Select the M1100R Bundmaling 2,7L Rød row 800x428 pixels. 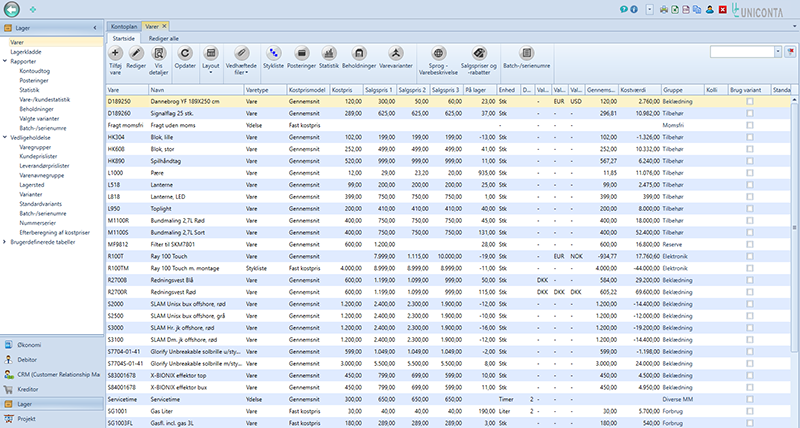pyautogui.click(x=448, y=220)
